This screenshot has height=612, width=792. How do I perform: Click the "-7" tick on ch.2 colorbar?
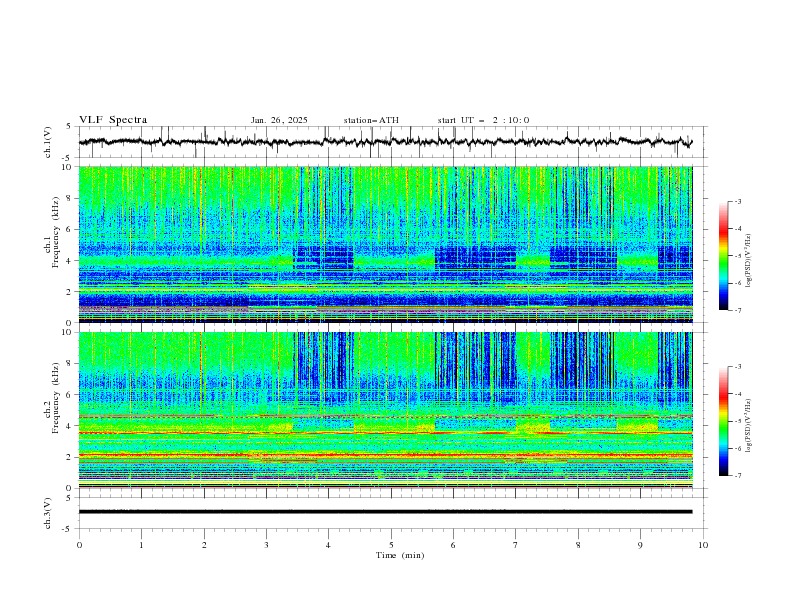pyautogui.click(x=737, y=476)
